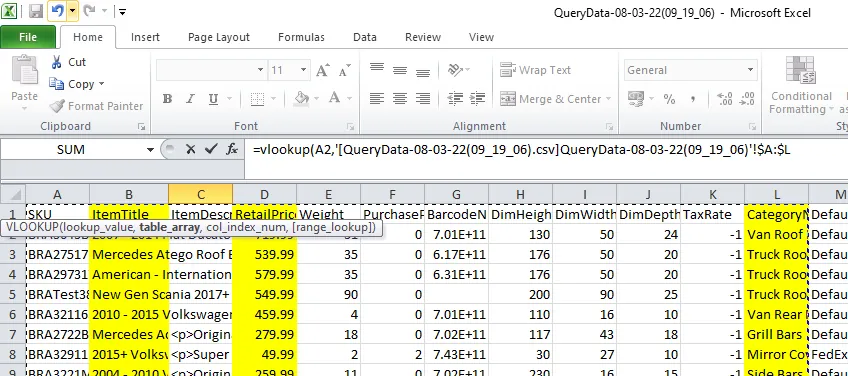The image size is (848, 376).
Task: Select the cell showing 579.99
Action: tap(264, 274)
